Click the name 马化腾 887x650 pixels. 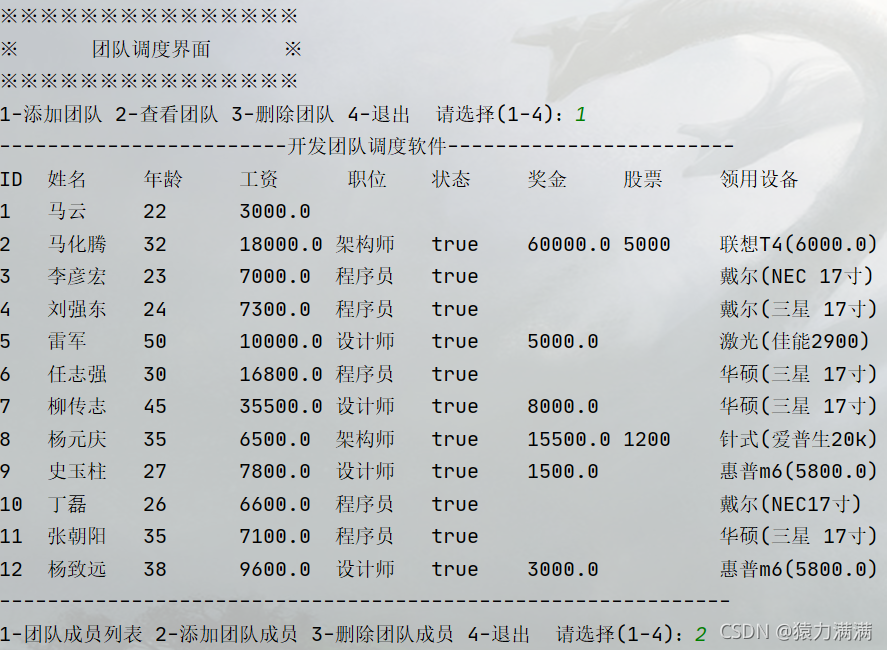pyautogui.click(x=77, y=244)
